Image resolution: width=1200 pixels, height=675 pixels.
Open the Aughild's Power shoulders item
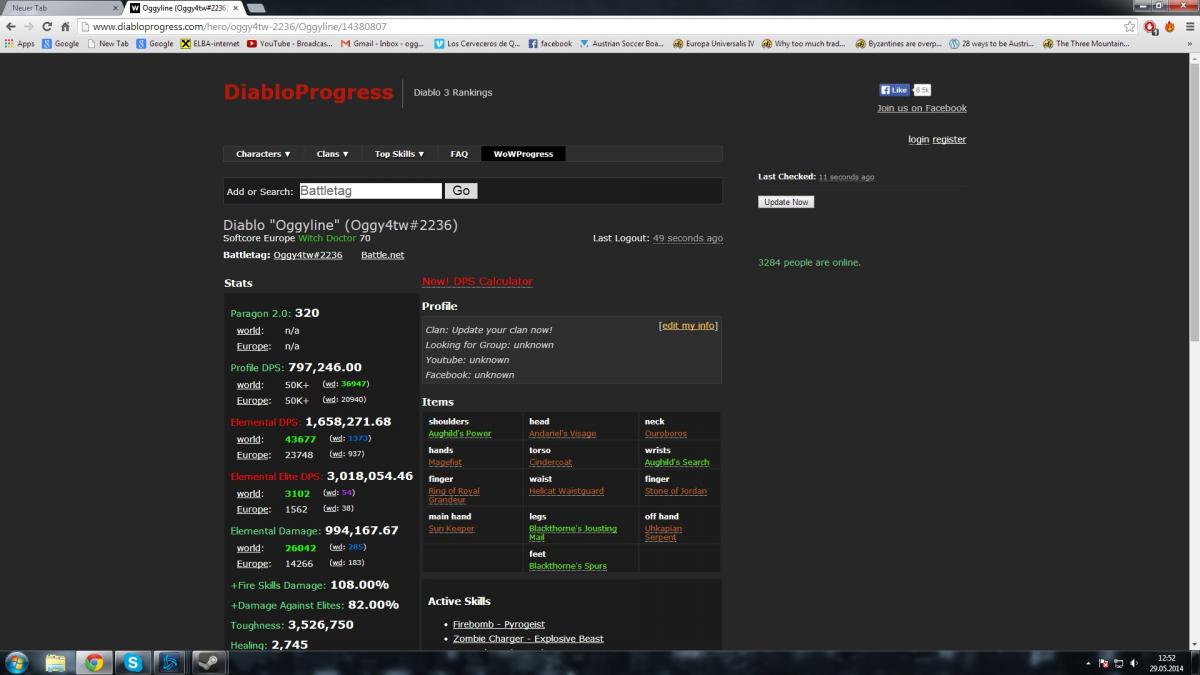point(460,434)
